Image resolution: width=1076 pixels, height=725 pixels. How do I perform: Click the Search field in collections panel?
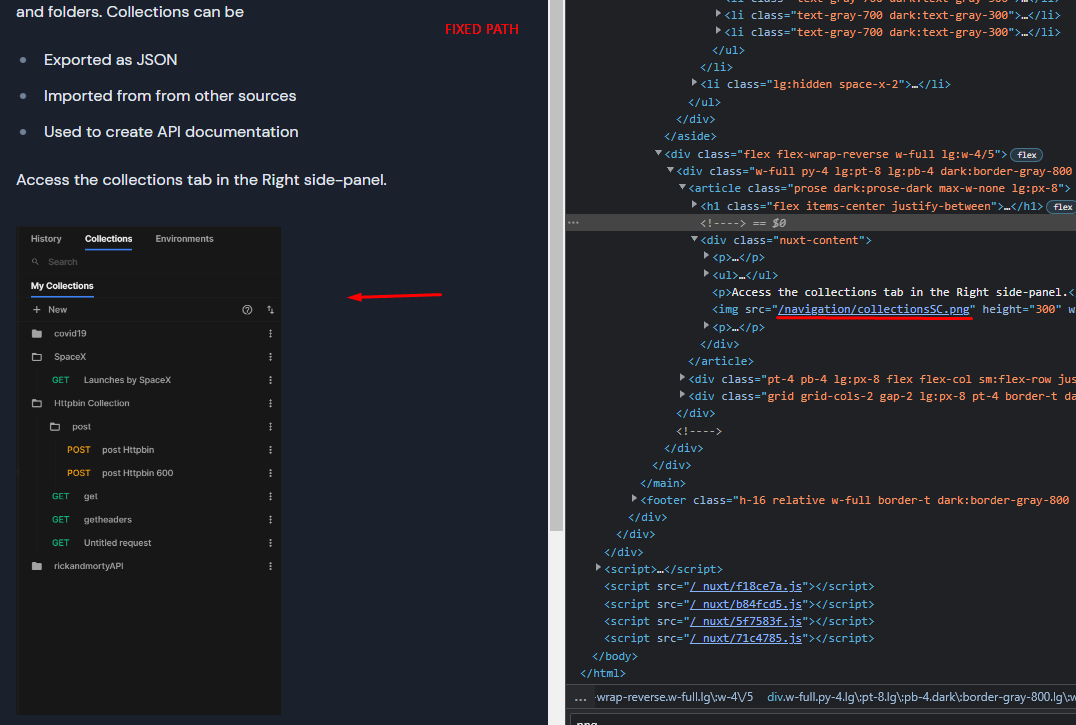point(148,262)
